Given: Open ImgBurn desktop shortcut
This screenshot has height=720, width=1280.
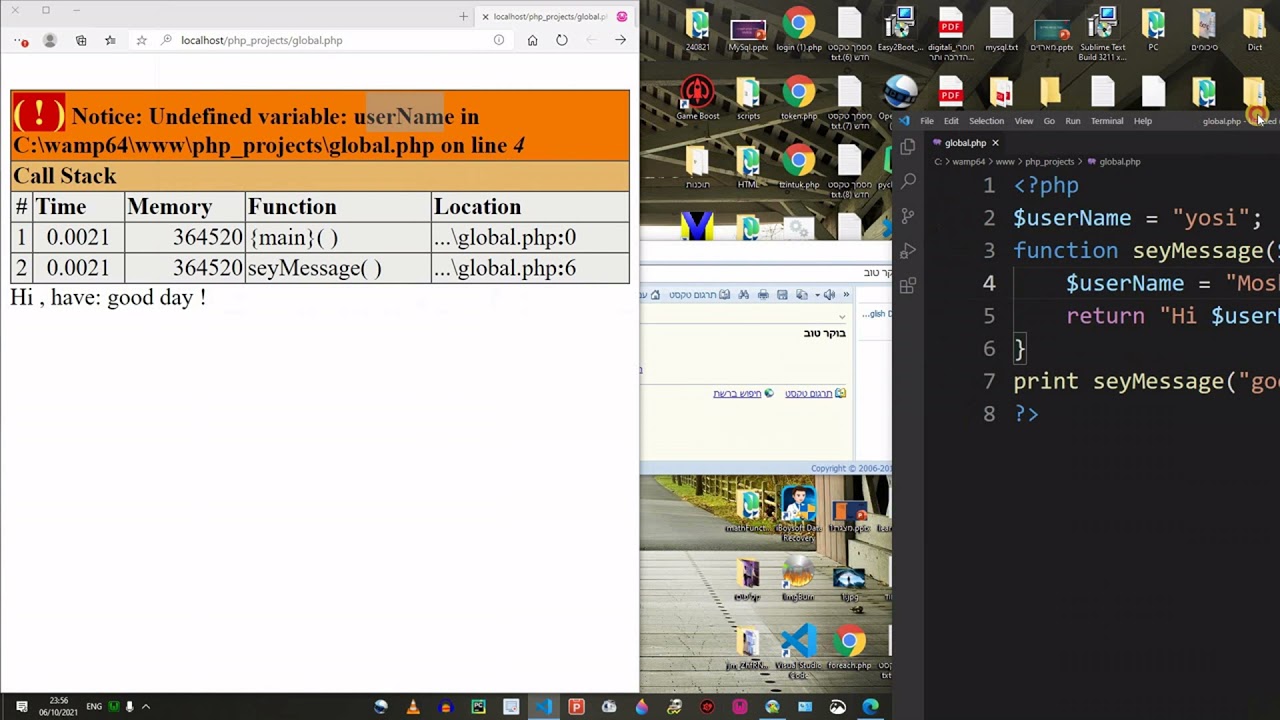Looking at the screenshot, I should click(x=798, y=580).
